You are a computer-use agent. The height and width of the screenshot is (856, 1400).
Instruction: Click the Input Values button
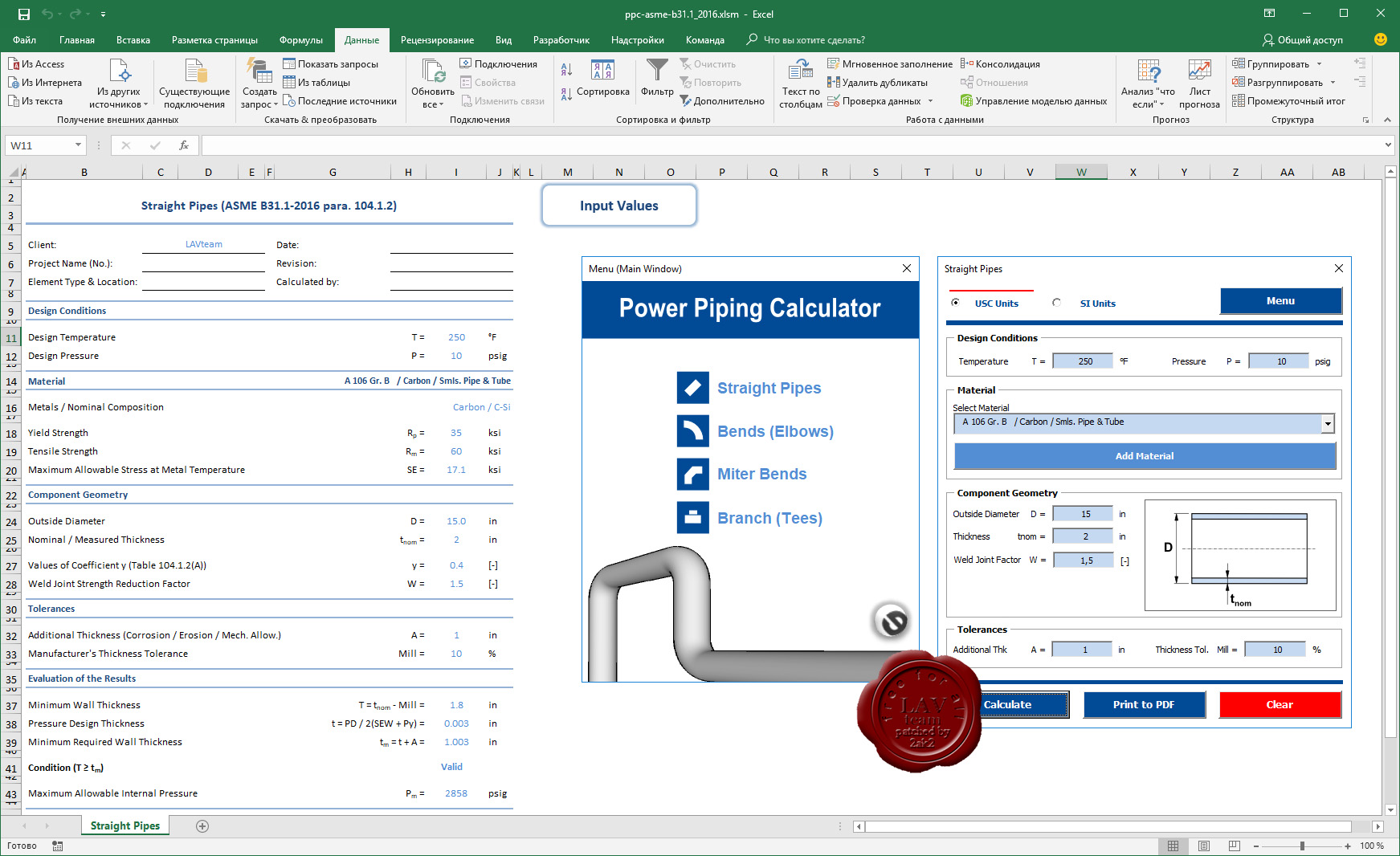pos(619,206)
